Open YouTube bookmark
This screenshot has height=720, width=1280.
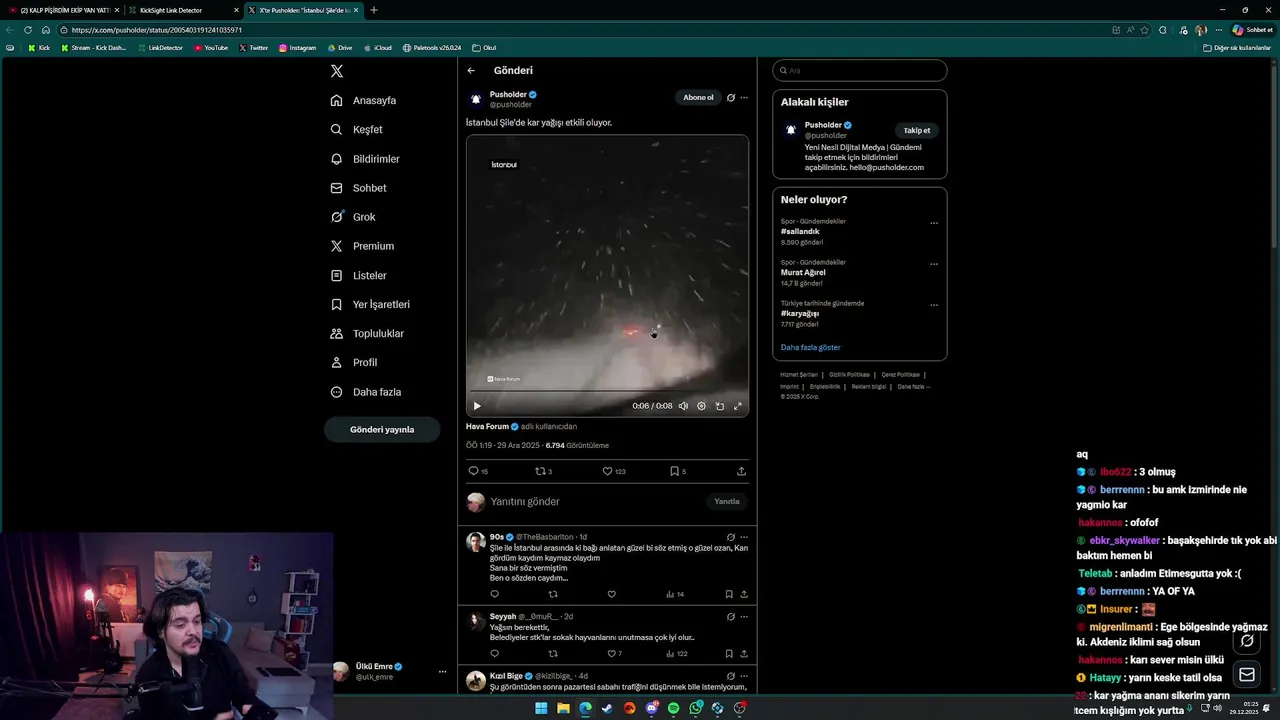(211, 48)
